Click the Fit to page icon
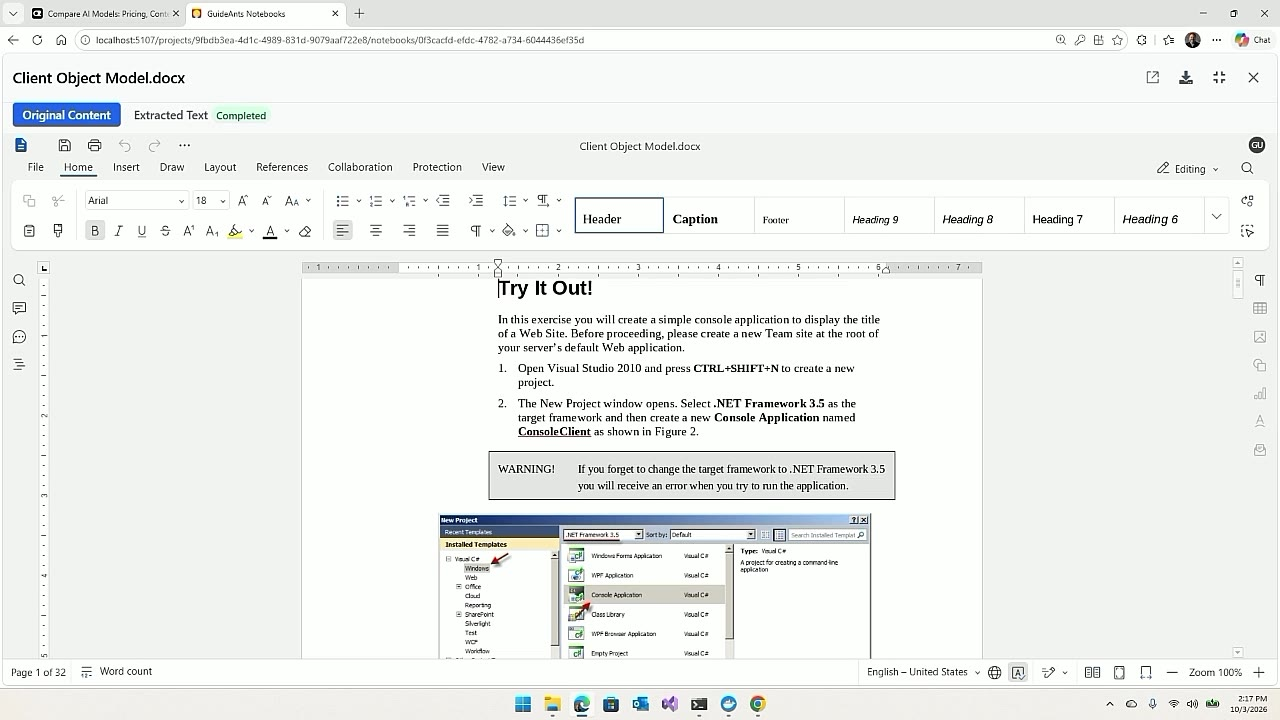This screenshot has width=1280, height=720. pyautogui.click(x=1119, y=672)
